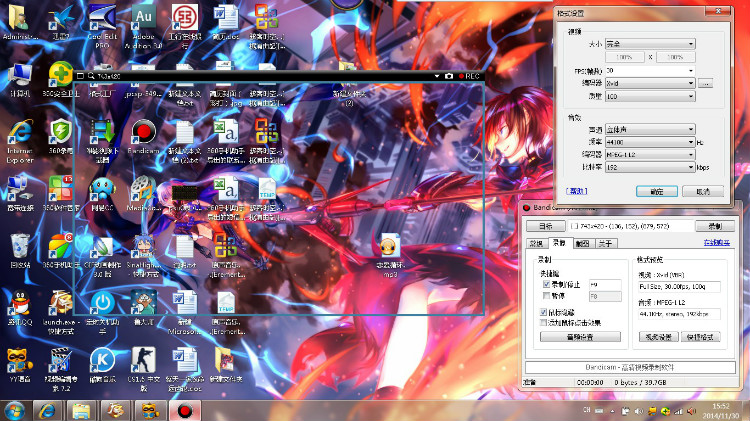The image size is (750, 421).
Task: Click the magnifier icon on recording bar
Action: point(91,76)
